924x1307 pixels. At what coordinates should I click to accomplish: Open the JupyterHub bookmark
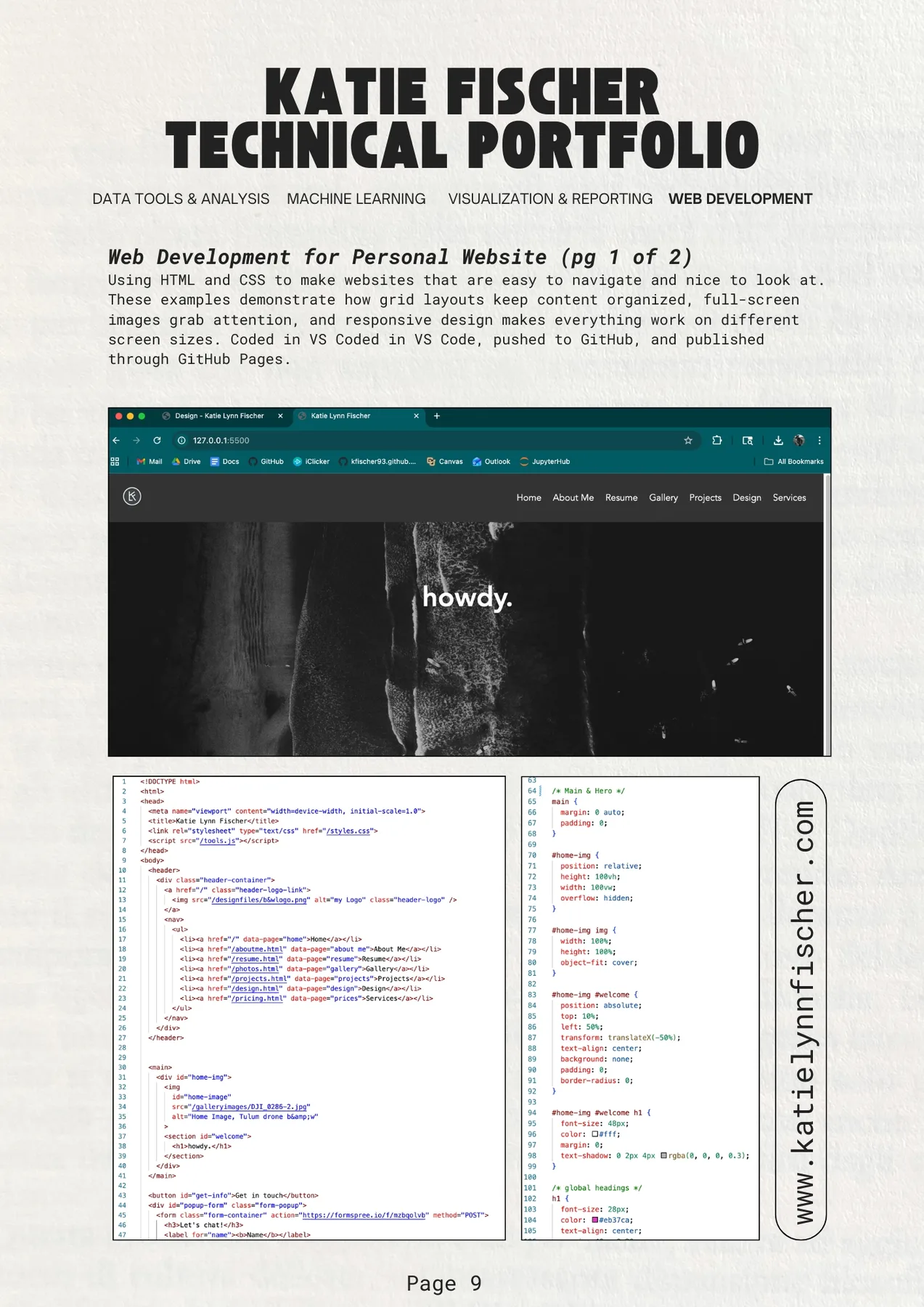click(x=544, y=461)
